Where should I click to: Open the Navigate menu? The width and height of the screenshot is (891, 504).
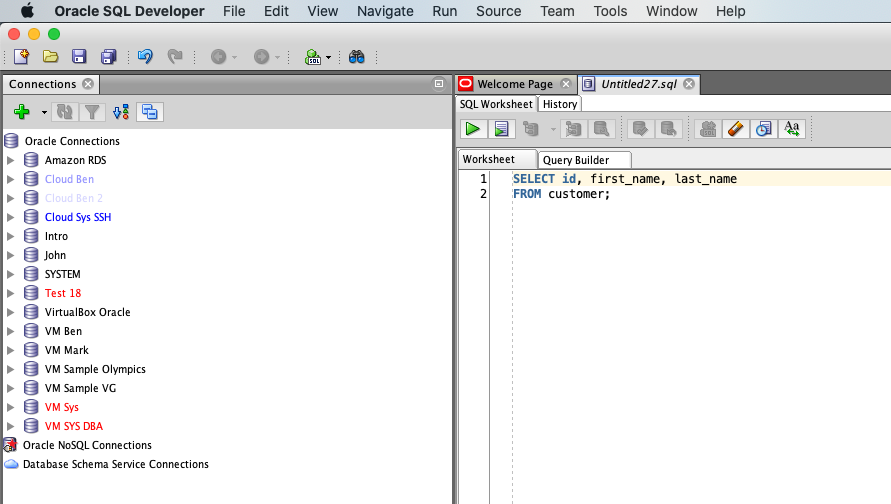click(384, 11)
